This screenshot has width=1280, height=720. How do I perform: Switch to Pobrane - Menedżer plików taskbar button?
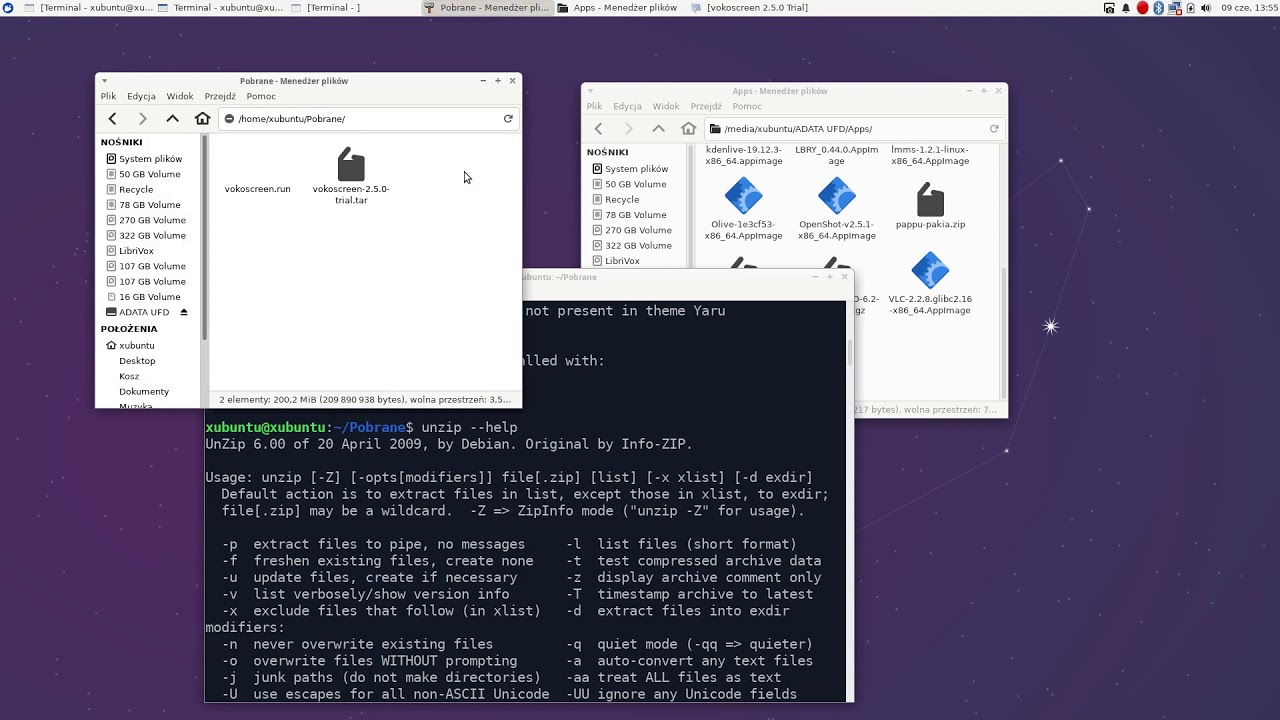point(486,8)
